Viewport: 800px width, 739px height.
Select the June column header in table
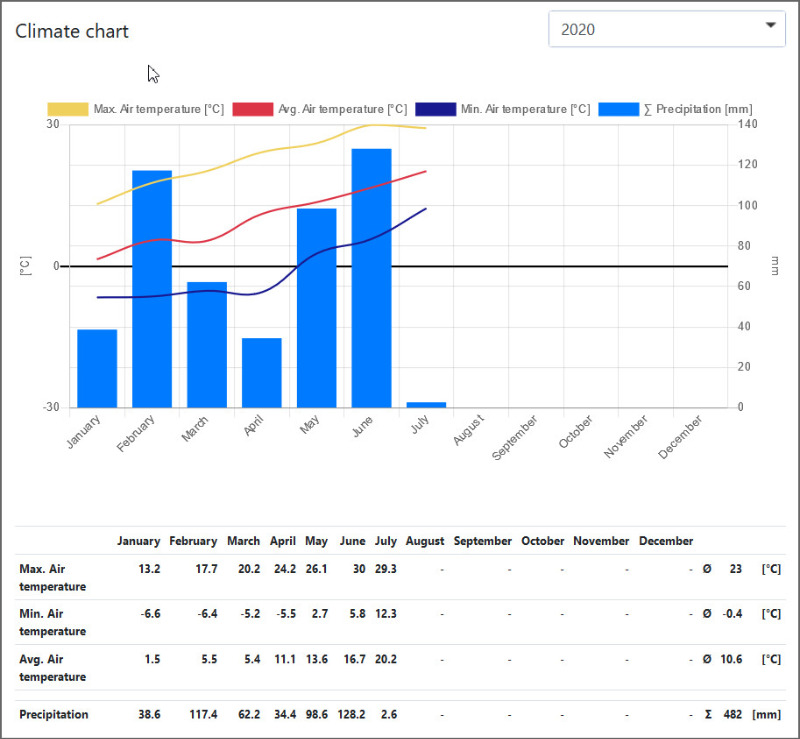pyautogui.click(x=352, y=541)
